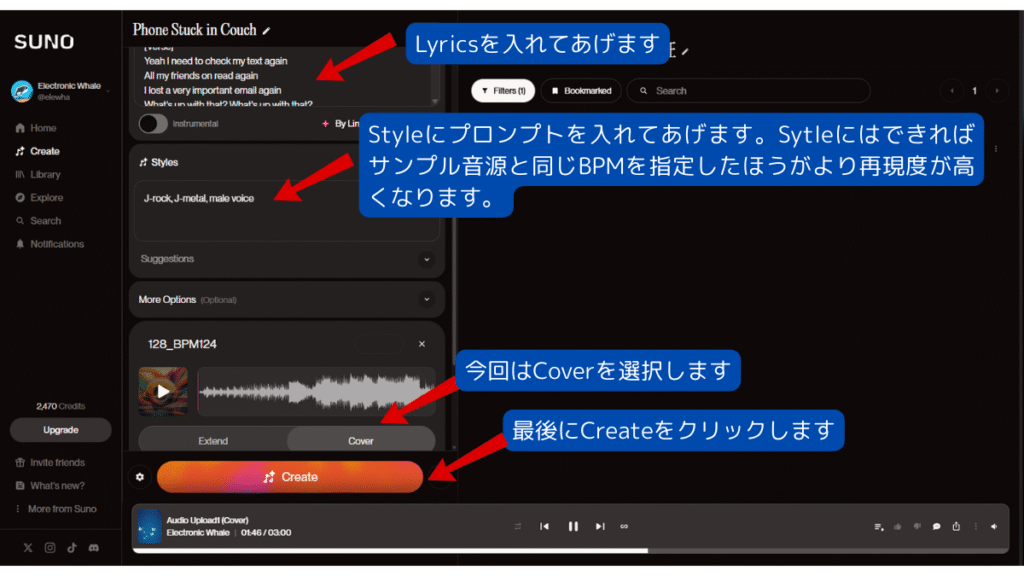Click the lyrics panel scrollbar arrow
Screen dimensions: 1024x576
(x=435, y=101)
